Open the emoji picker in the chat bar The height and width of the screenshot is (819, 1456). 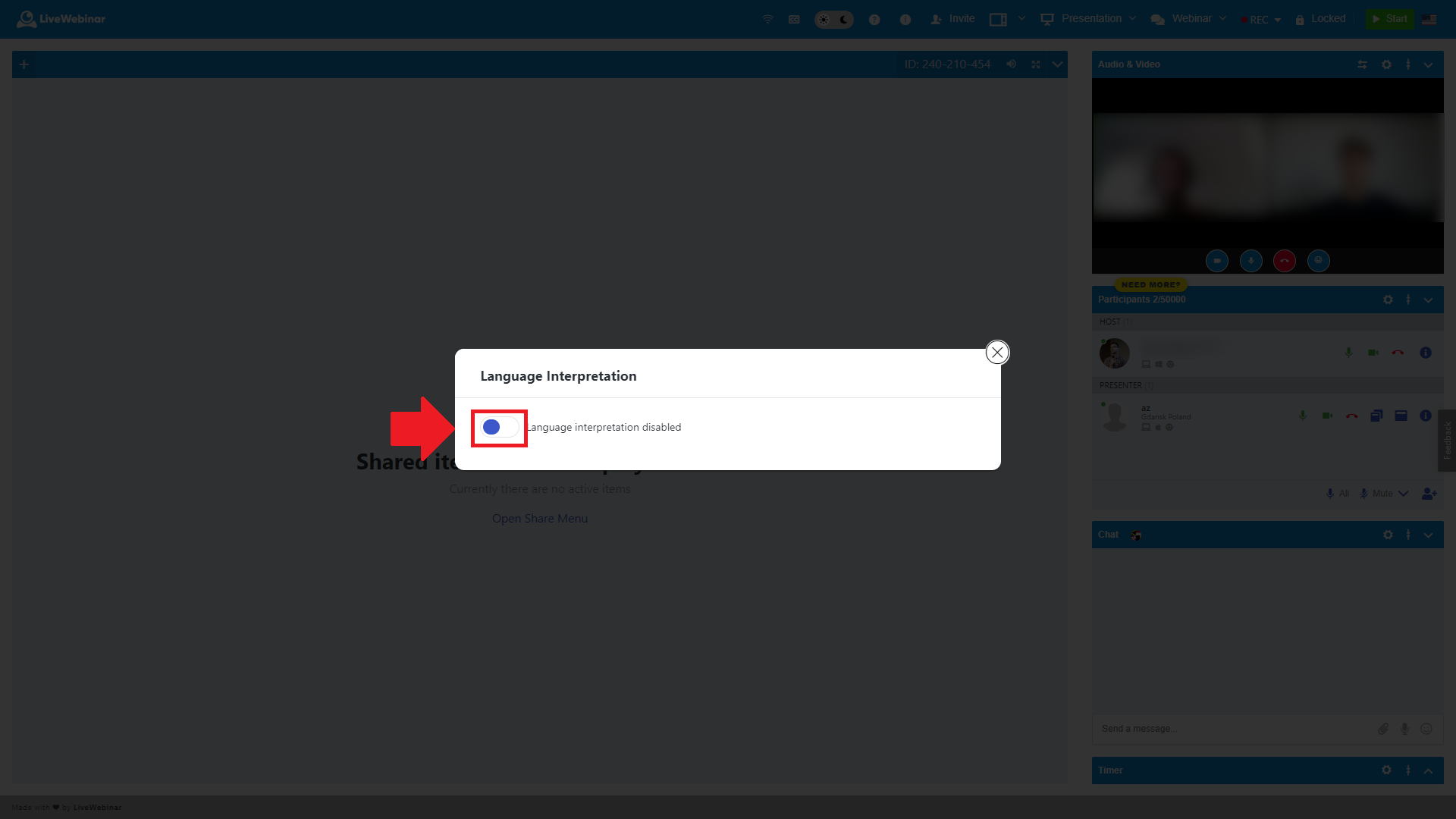pos(1427,729)
